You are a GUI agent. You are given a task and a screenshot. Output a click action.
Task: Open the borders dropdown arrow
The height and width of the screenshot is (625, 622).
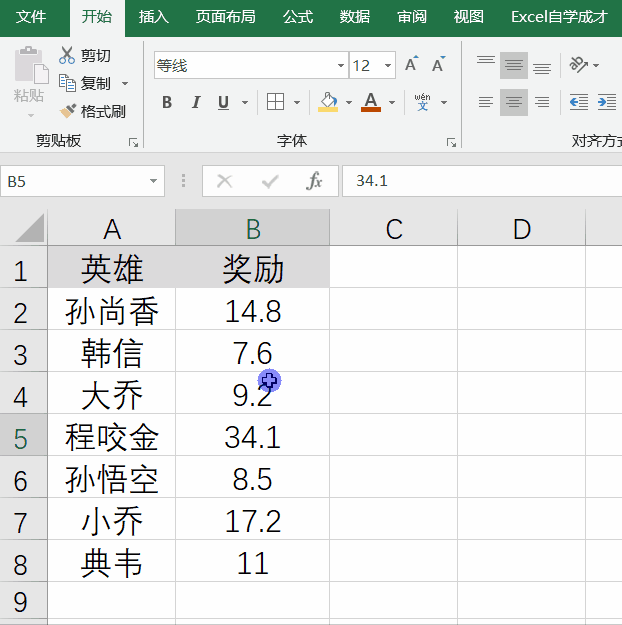point(297,102)
